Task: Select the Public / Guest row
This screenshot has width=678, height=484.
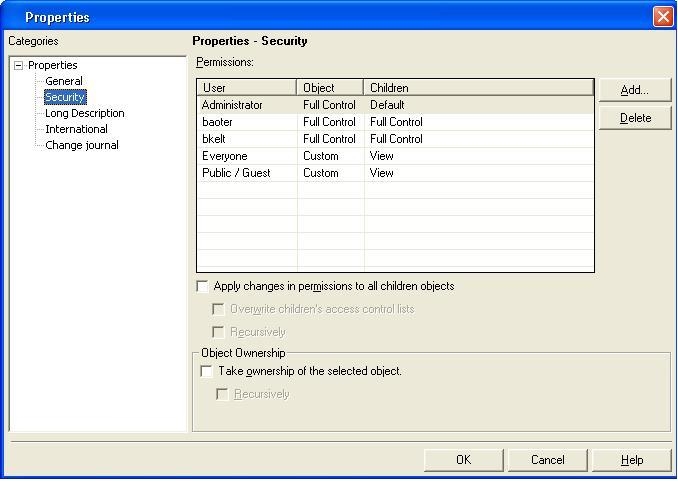Action: point(395,173)
